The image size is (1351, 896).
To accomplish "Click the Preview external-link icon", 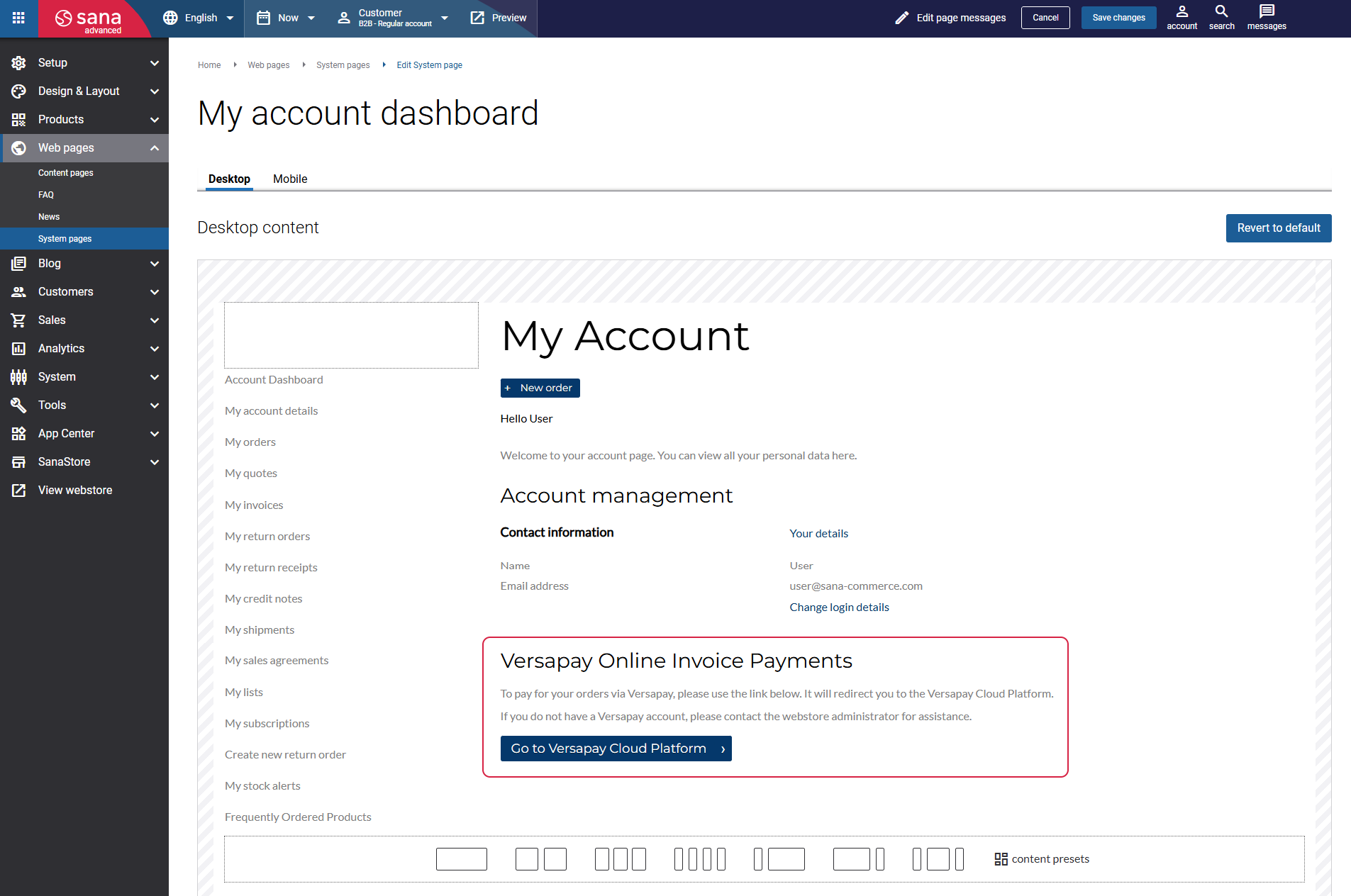I will (477, 18).
